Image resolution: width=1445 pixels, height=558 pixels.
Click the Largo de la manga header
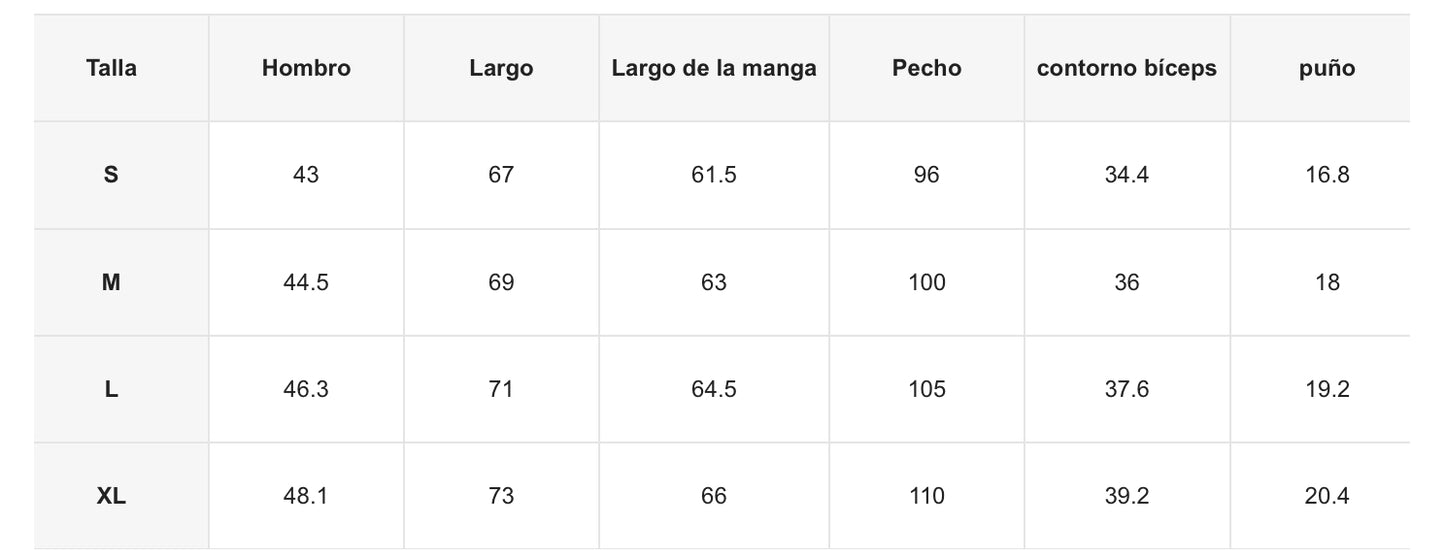714,69
